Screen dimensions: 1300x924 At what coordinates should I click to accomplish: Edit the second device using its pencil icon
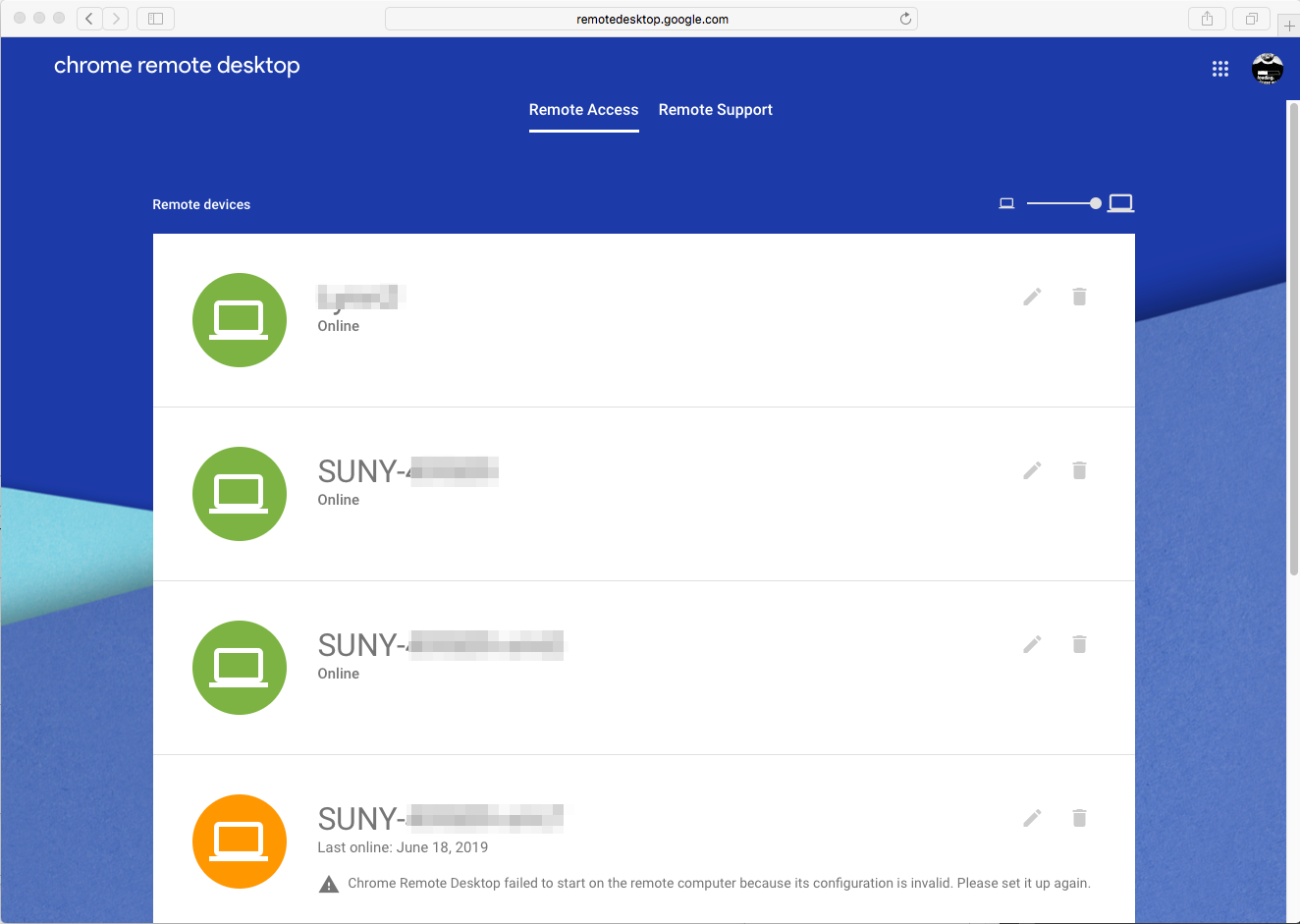pos(1032,470)
